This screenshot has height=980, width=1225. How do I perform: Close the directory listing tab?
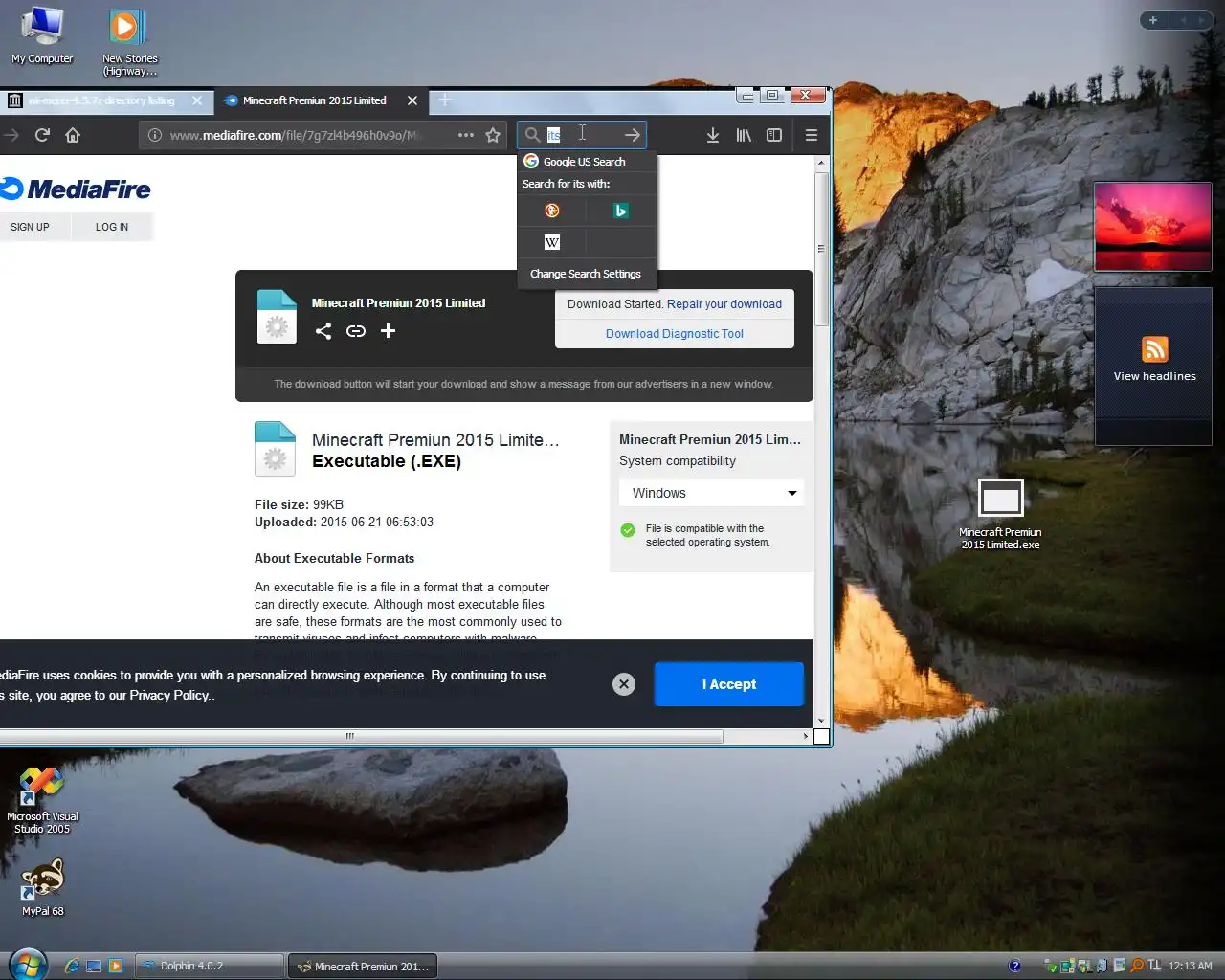(197, 100)
